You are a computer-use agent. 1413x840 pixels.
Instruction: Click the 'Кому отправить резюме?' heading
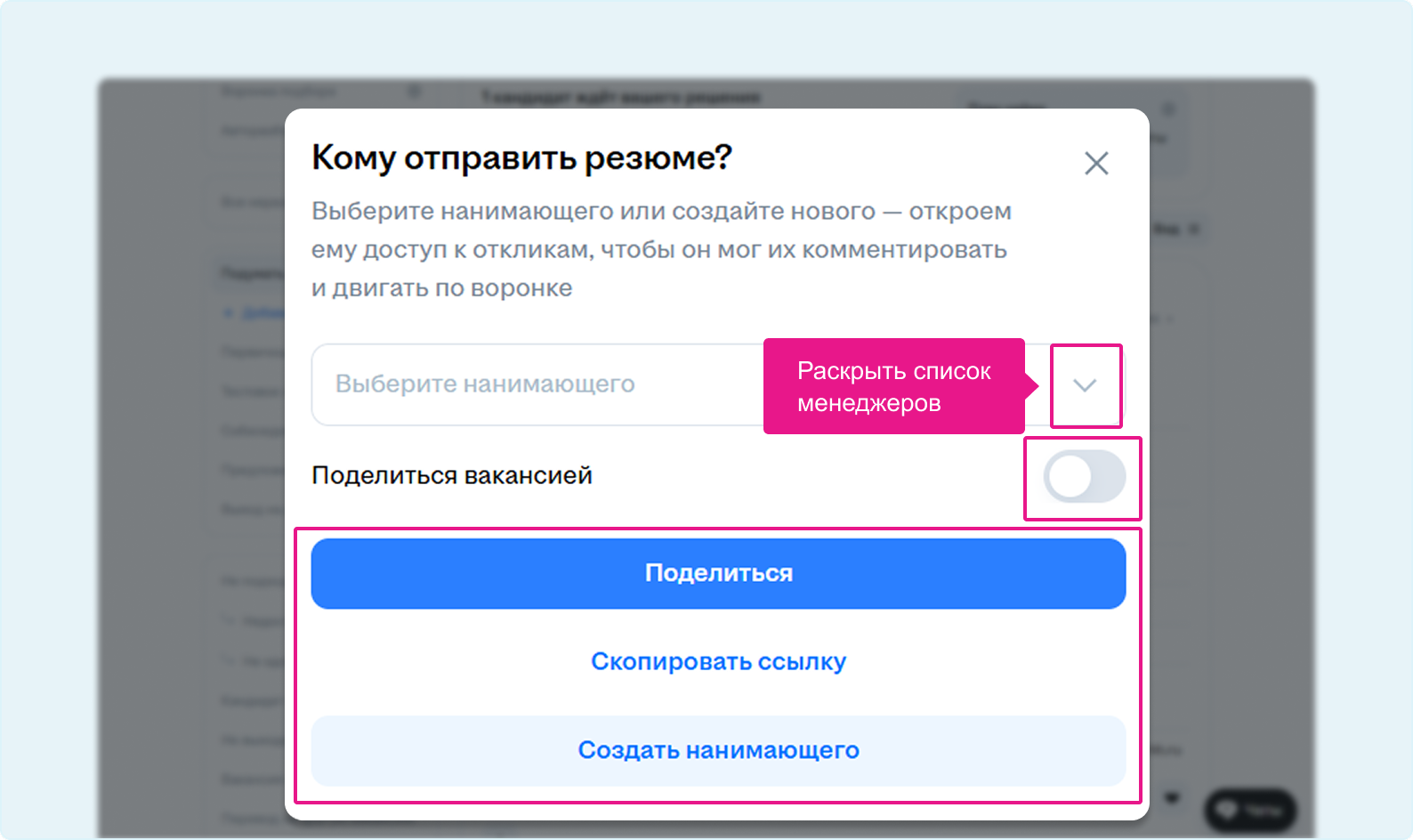tap(521, 157)
